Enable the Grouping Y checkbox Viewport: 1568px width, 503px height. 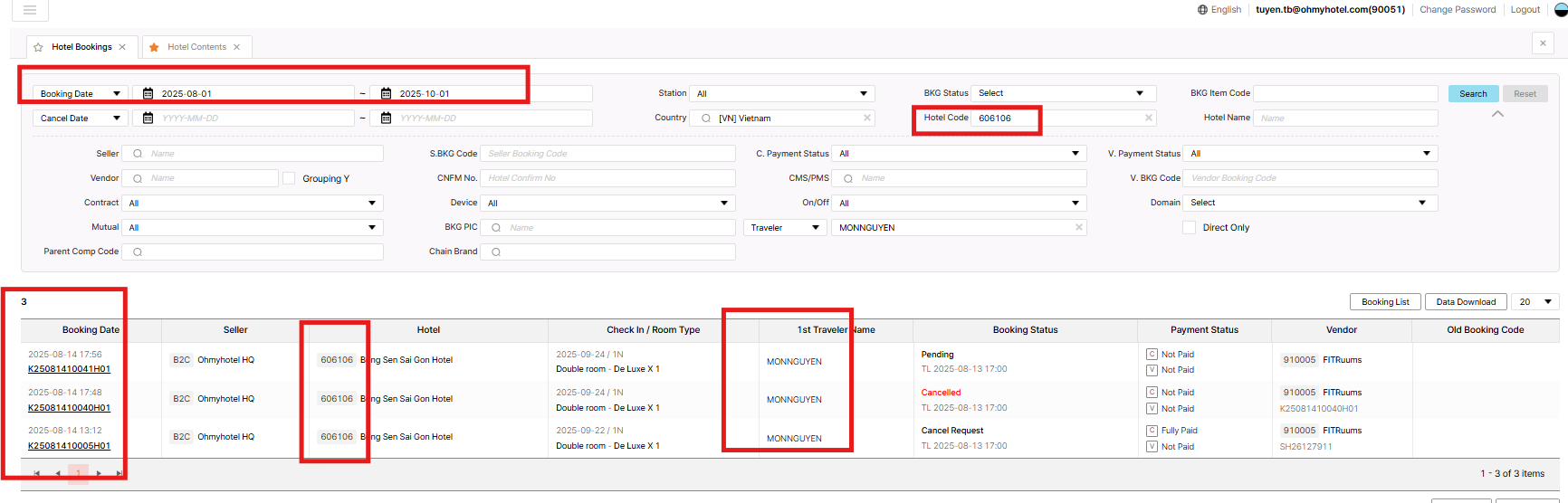289,178
